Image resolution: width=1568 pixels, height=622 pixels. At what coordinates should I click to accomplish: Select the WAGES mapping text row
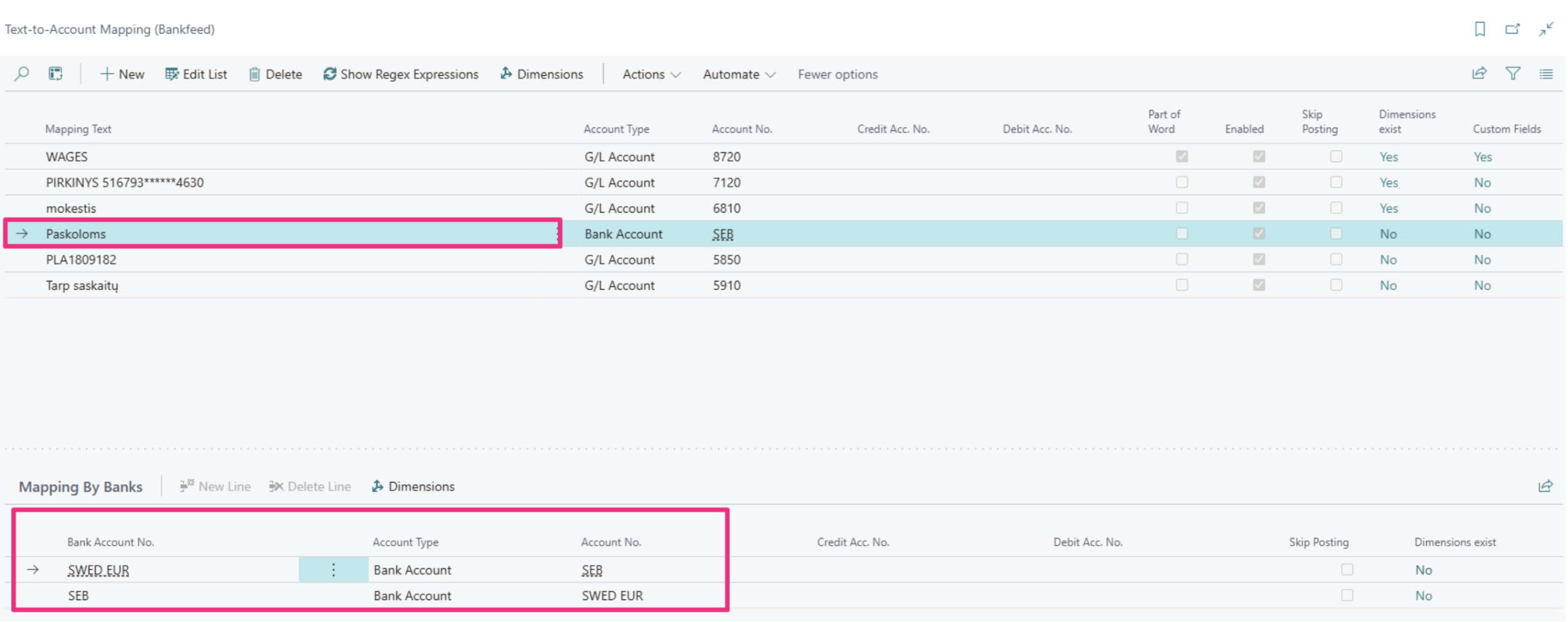[x=67, y=157]
